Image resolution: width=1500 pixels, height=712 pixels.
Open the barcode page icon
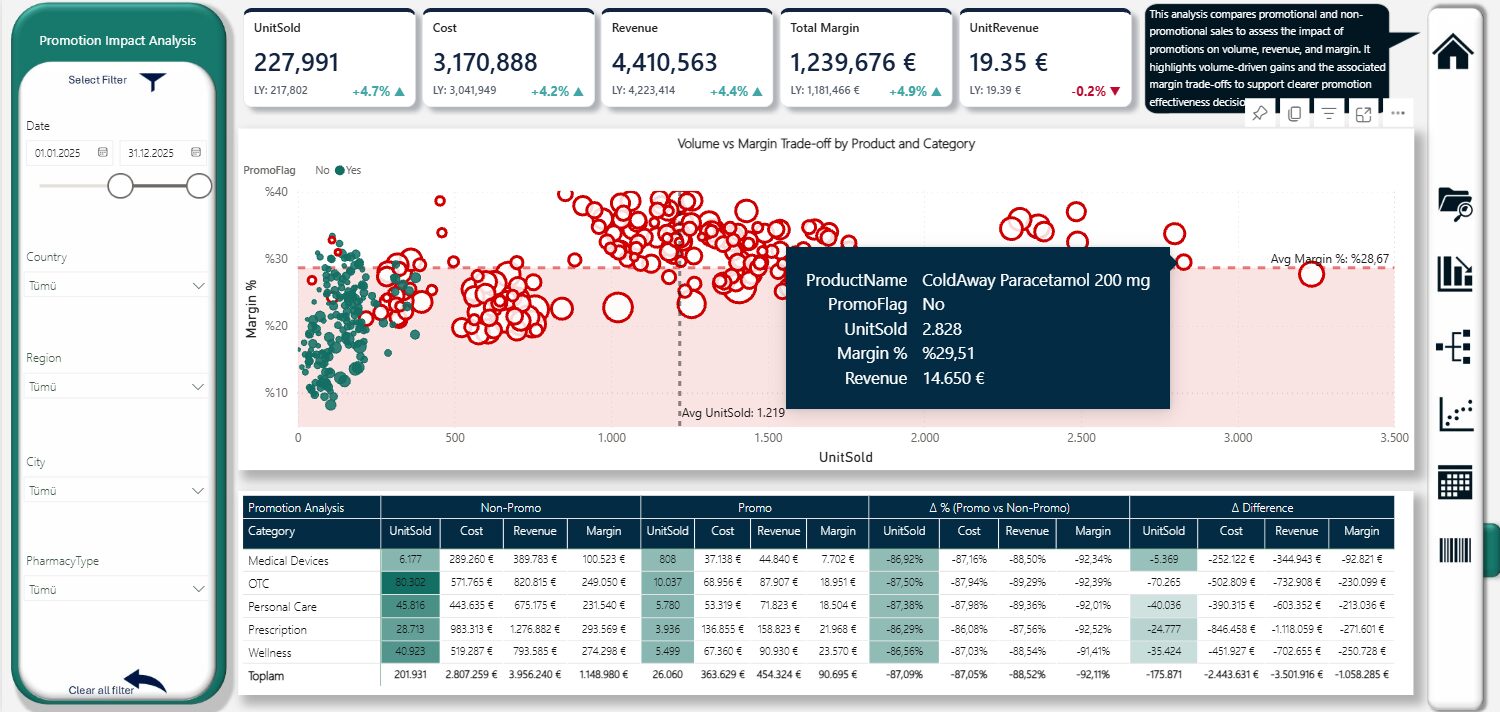tap(1455, 551)
